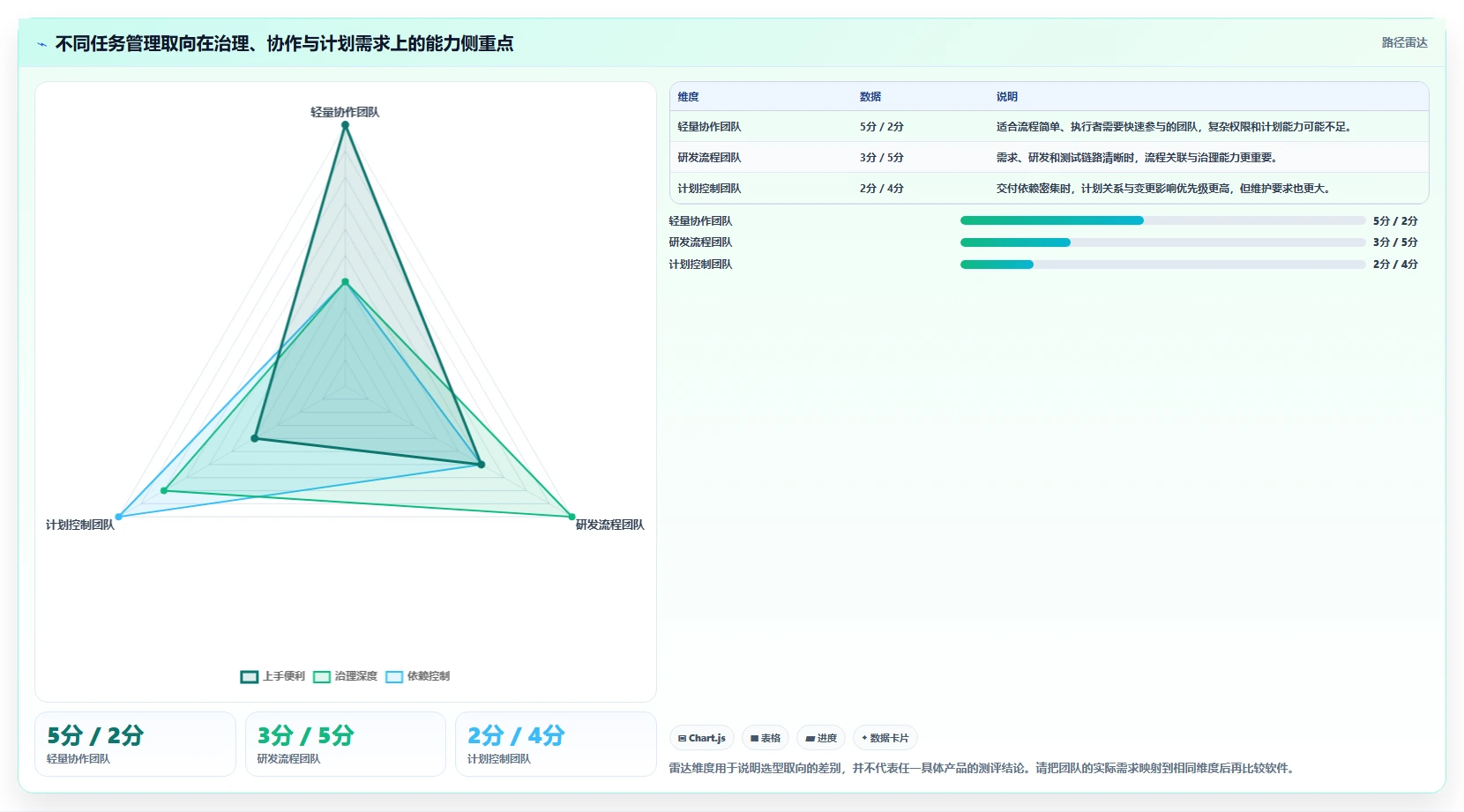The image size is (1464, 812).
Task: Click the 计划控制团队 progress bar
Action: click(x=1162, y=264)
